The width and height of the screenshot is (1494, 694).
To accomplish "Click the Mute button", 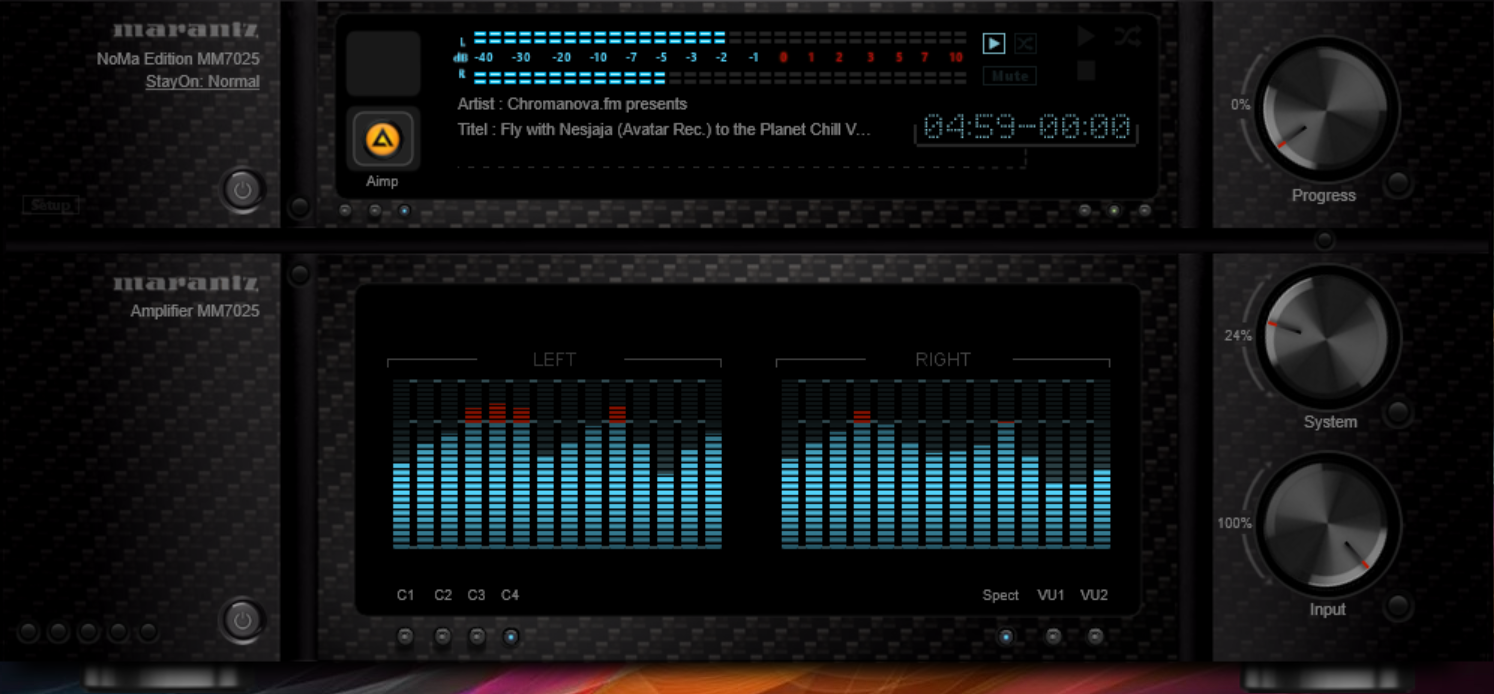I will pyautogui.click(x=1009, y=76).
